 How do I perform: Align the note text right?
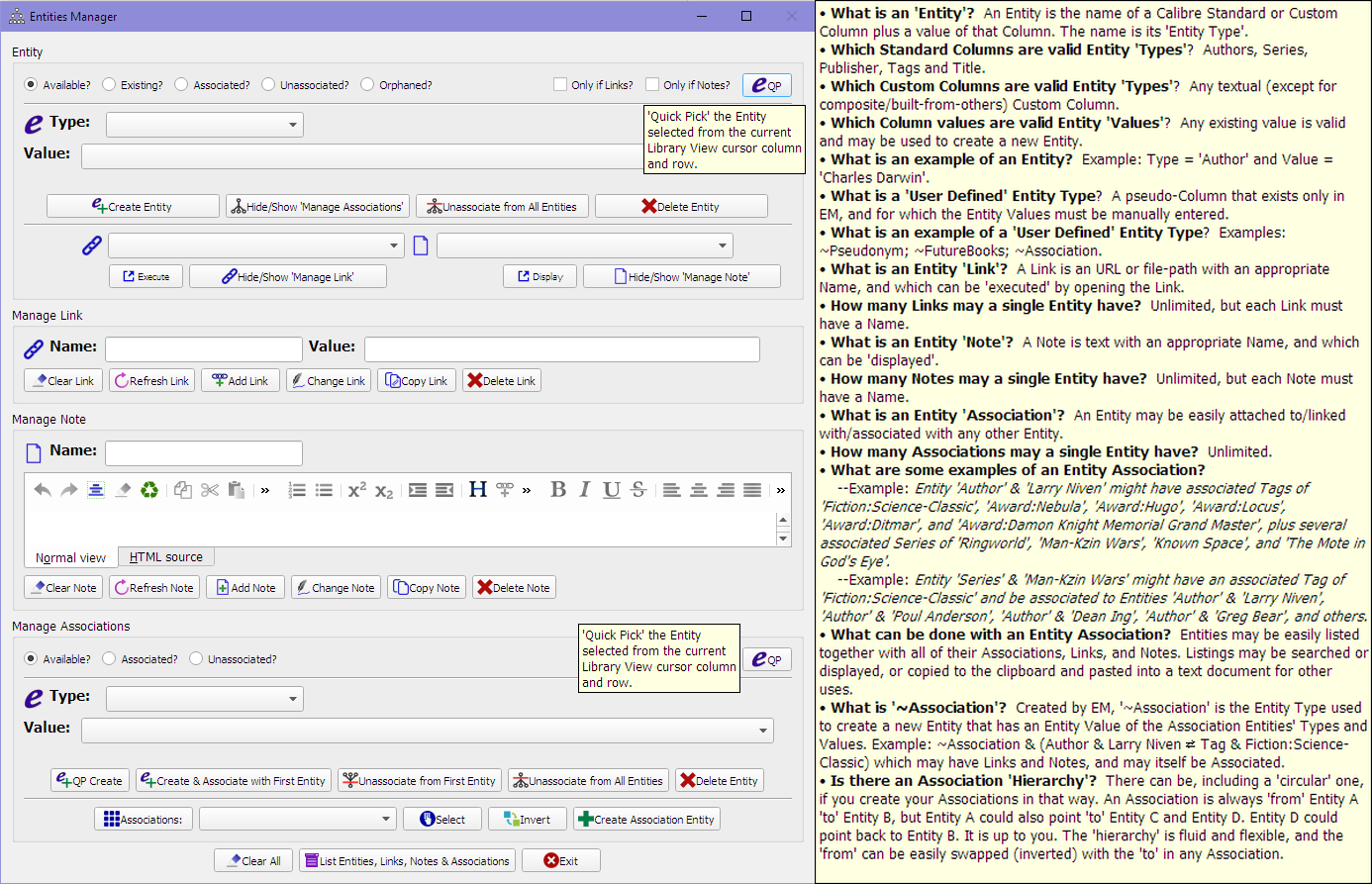[x=726, y=490]
